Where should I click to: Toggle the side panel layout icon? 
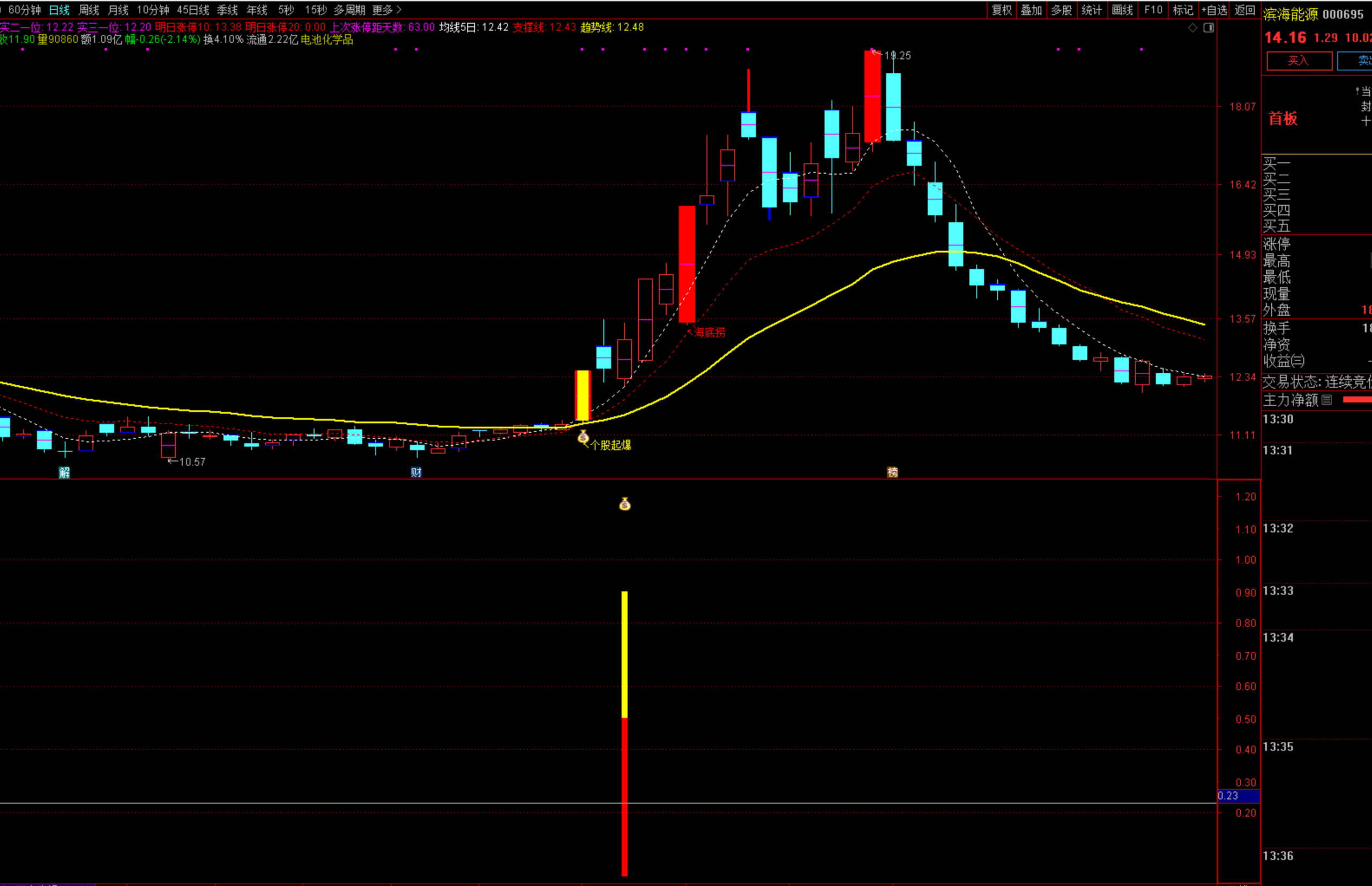1209,28
